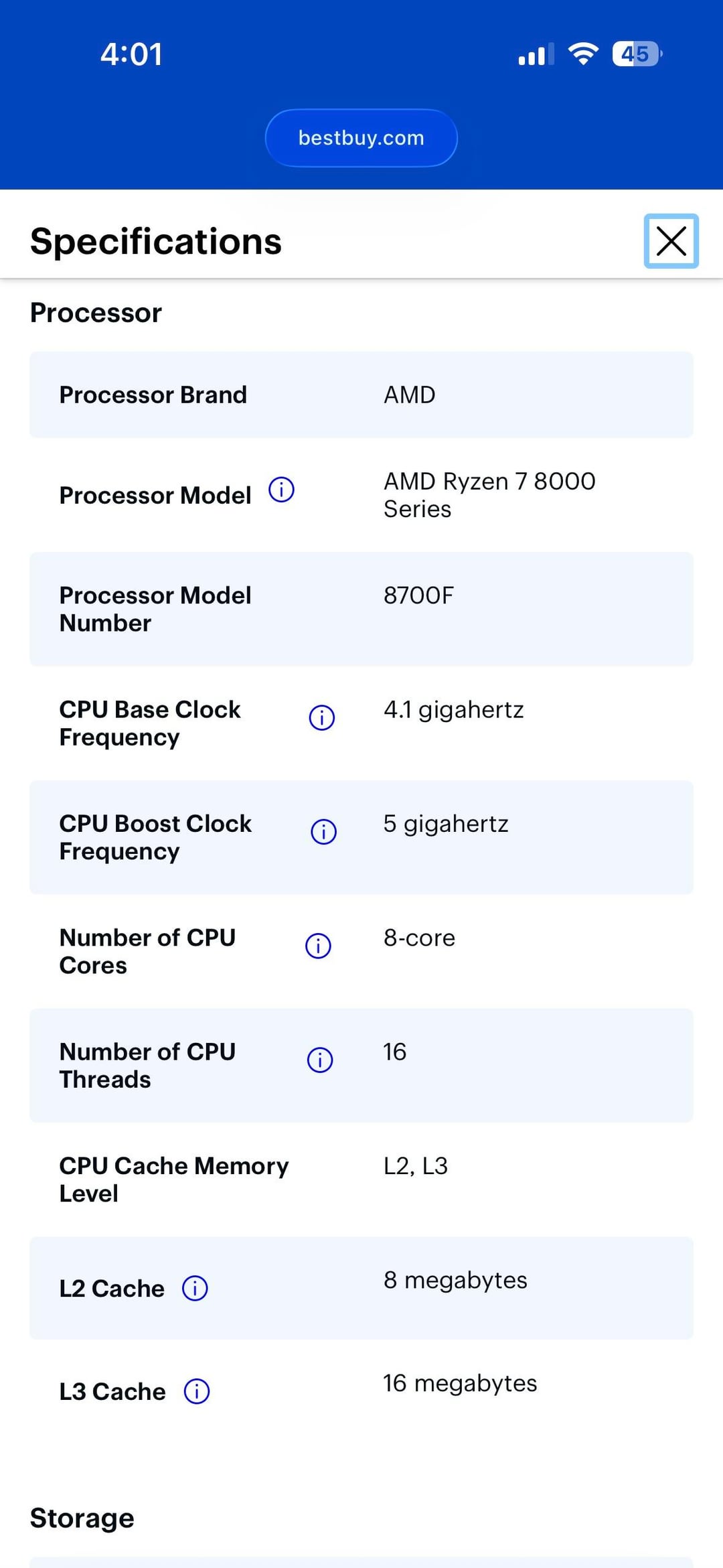The width and height of the screenshot is (723, 1568).
Task: Select the Specifications heading
Action: coord(156,241)
